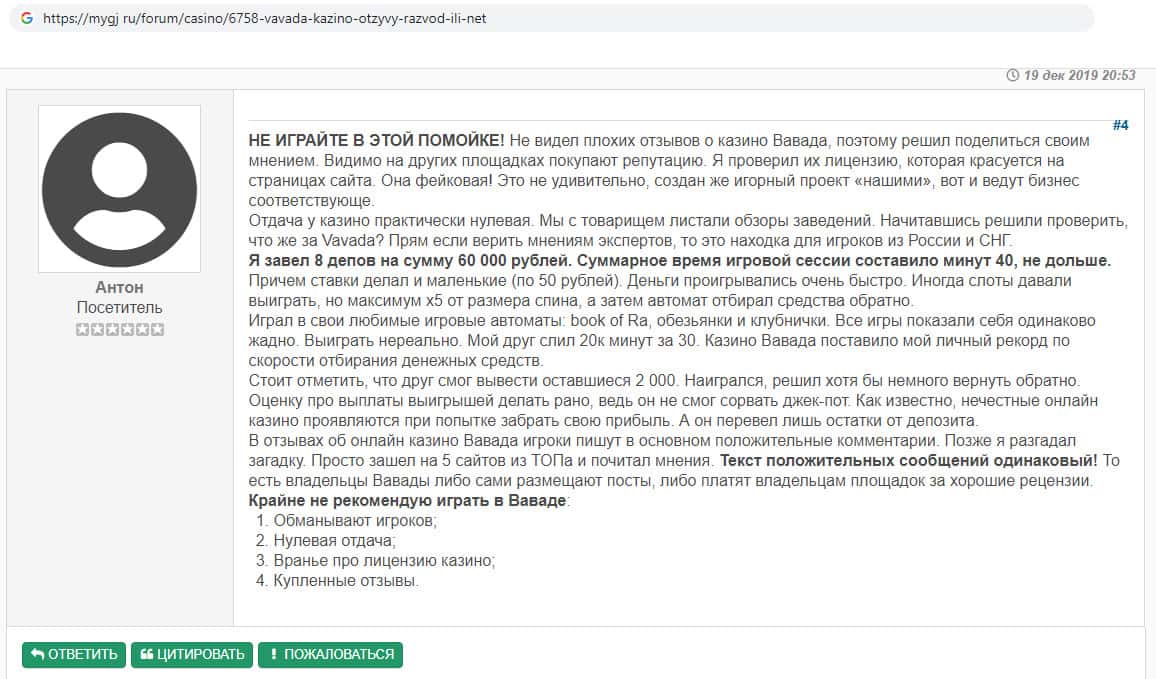Click the ПОЖАЛОВАТЬСЯ report button

pyautogui.click(x=330, y=655)
